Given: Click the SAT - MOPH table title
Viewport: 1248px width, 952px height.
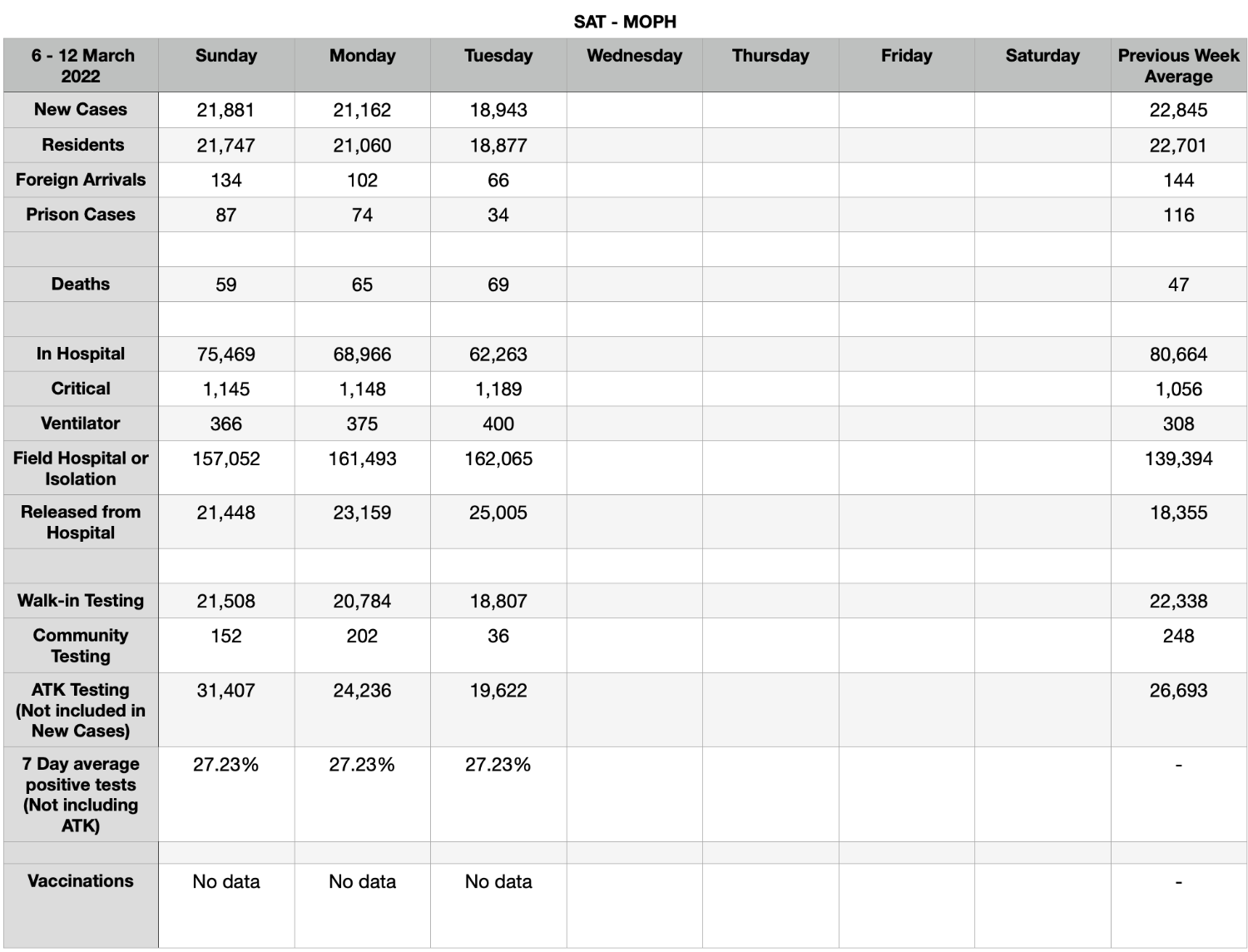Looking at the screenshot, I should point(625,22).
